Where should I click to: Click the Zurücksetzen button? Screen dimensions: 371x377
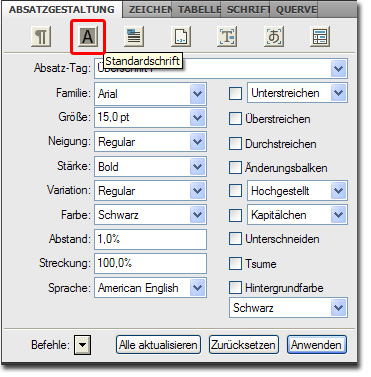pos(243,345)
